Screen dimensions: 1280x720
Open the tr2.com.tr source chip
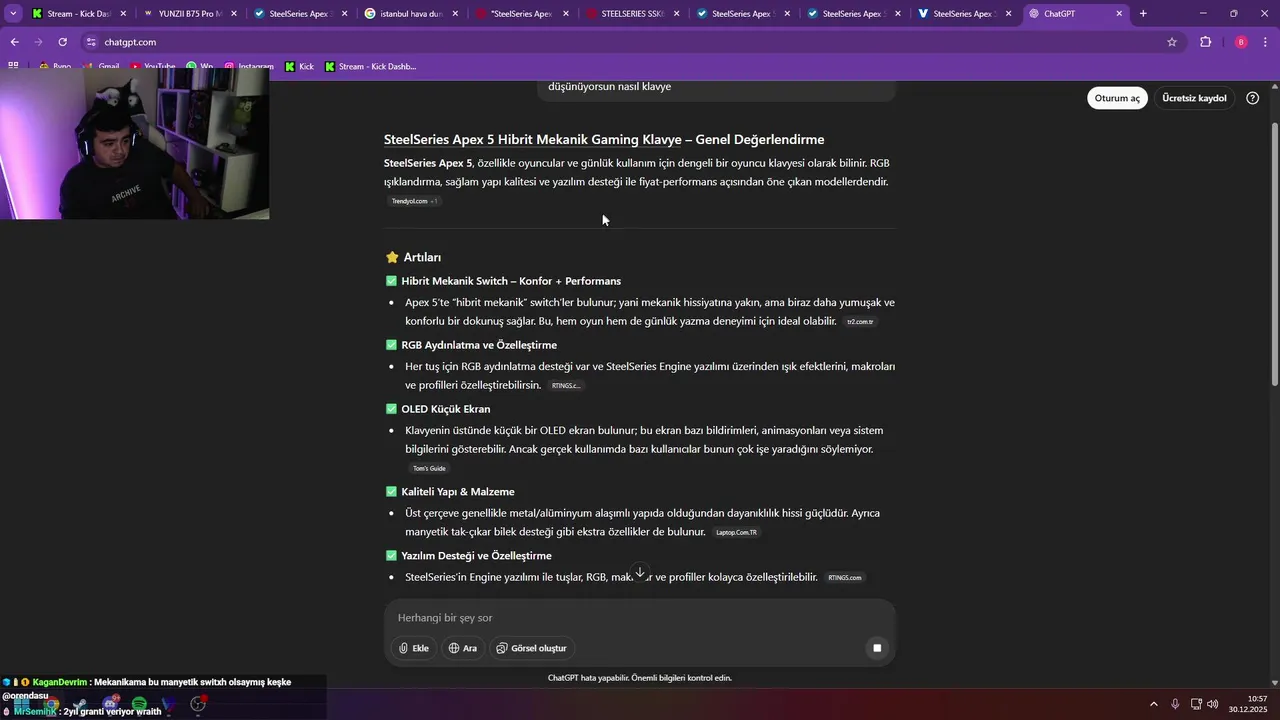coord(860,322)
